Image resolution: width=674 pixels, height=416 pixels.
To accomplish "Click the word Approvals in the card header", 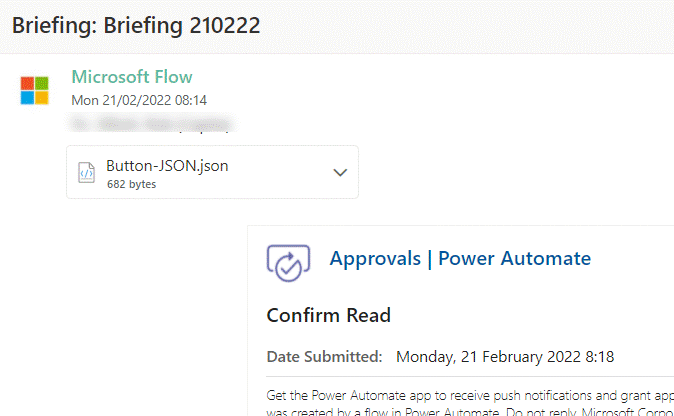I will 375,258.
